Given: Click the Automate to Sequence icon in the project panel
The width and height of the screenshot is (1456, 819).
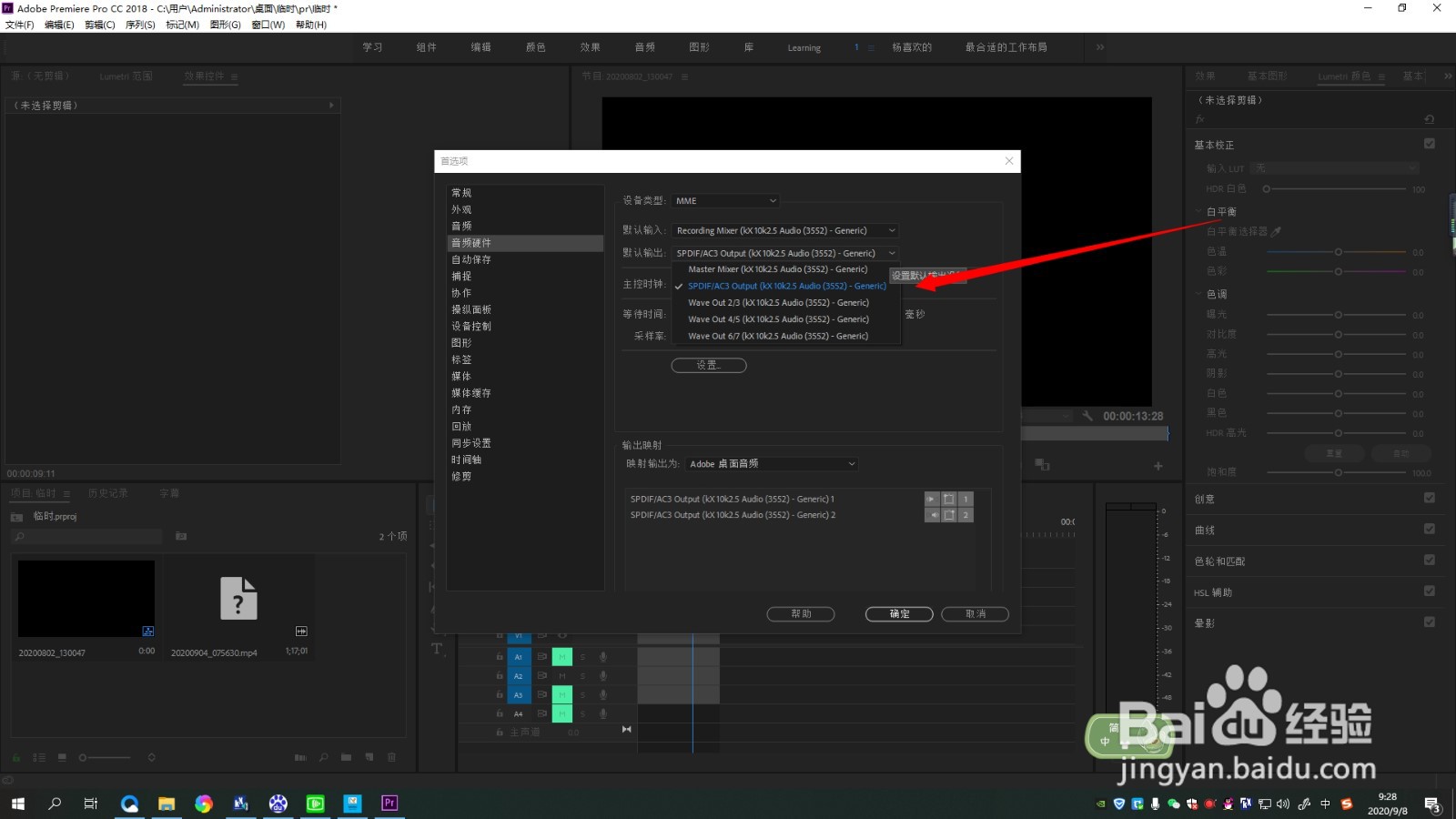Looking at the screenshot, I should click(x=301, y=757).
